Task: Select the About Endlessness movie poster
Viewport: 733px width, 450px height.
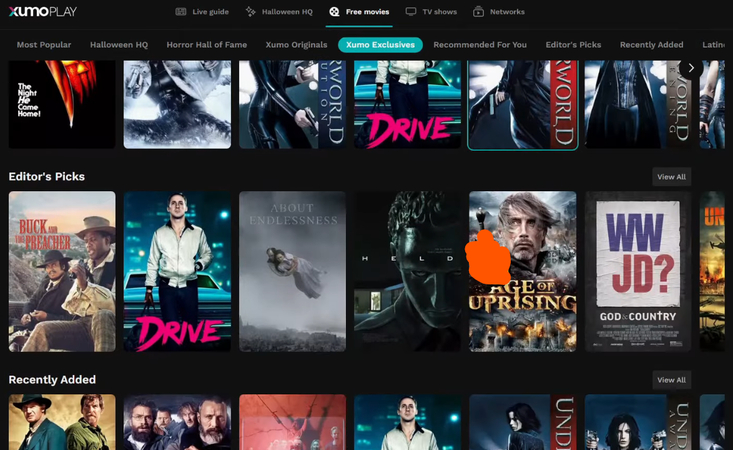Action: [292, 271]
